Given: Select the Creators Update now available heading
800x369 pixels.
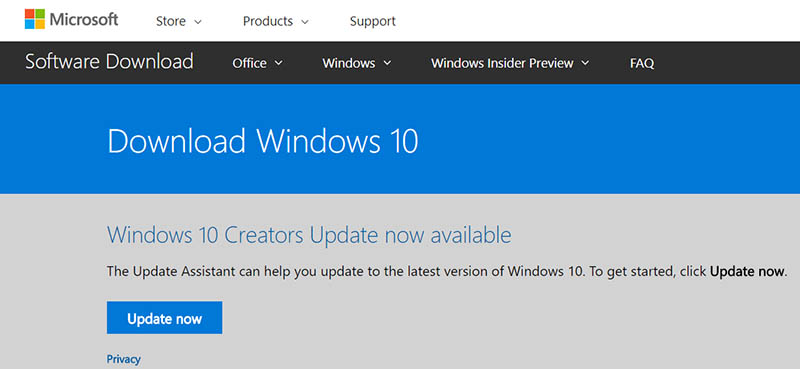Looking at the screenshot, I should 309,235.
